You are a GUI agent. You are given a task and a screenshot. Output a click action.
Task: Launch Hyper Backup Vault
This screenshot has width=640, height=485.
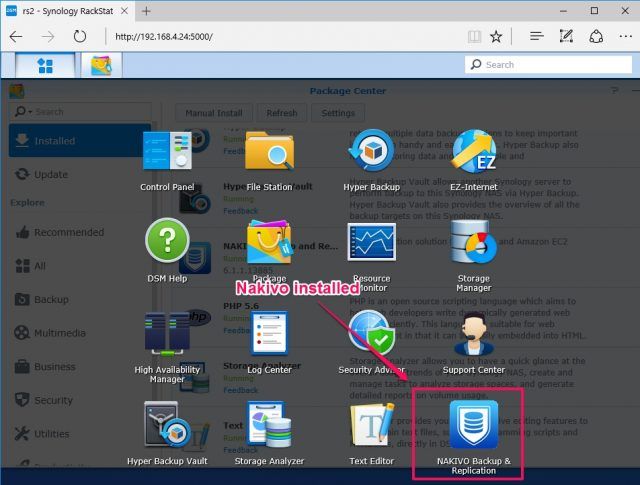click(x=167, y=425)
